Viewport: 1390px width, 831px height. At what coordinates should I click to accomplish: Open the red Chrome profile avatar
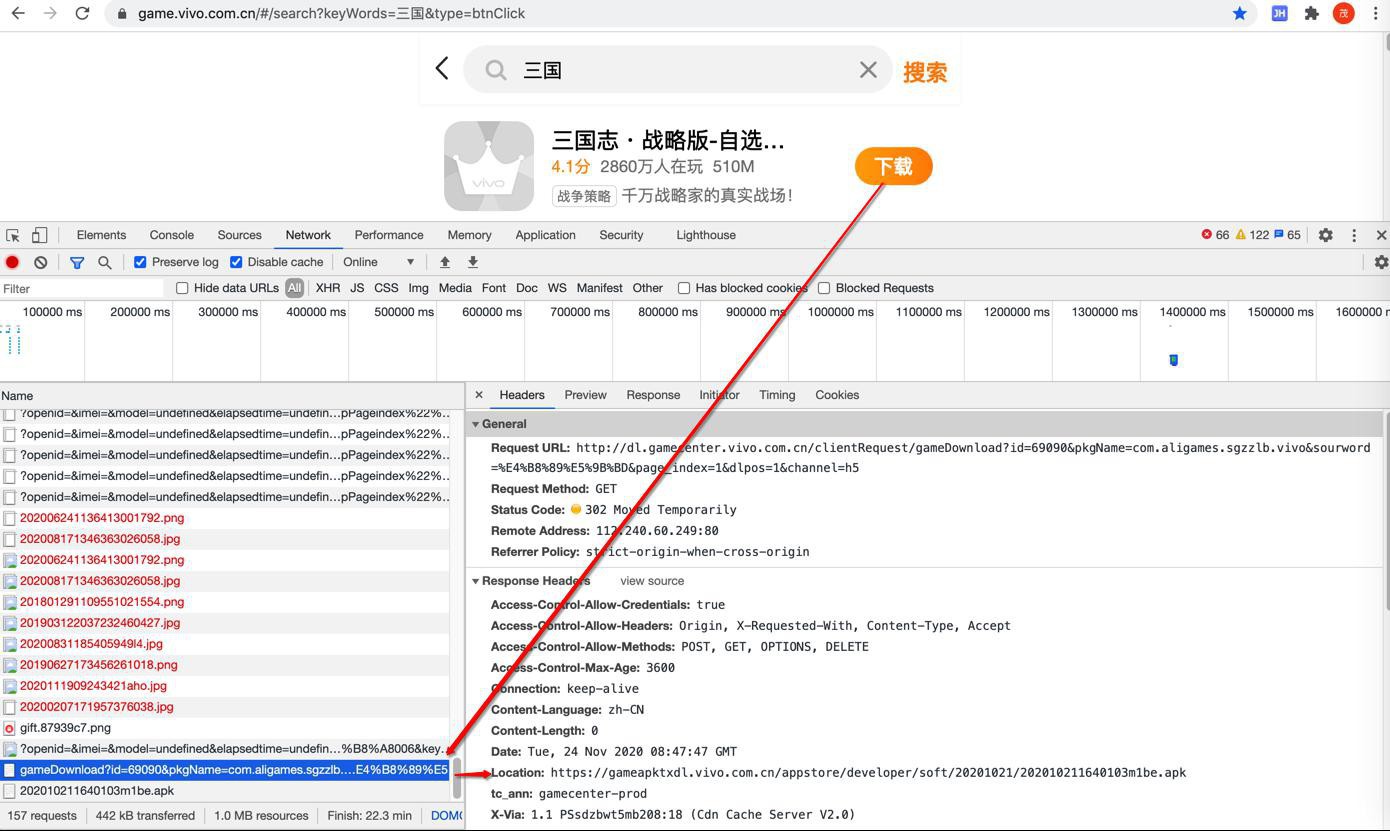coord(1344,13)
